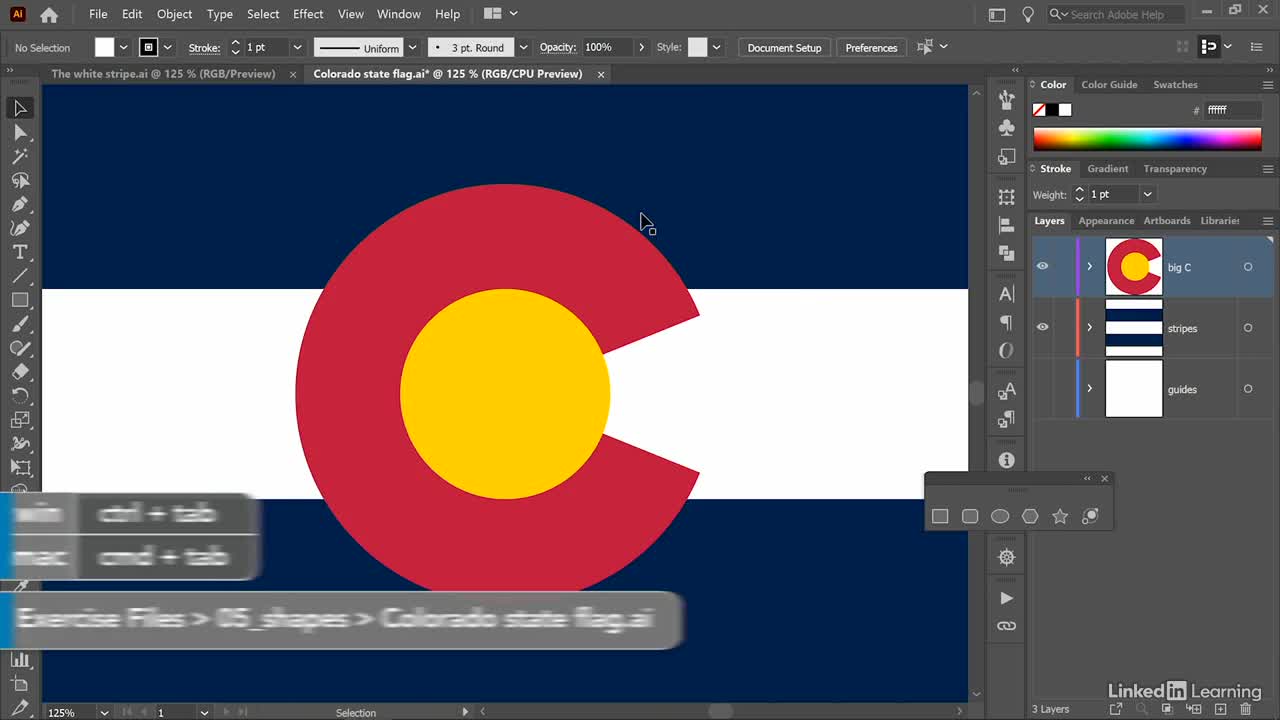Show the guides layer visibility
The width and height of the screenshot is (1280, 720).
(1042, 389)
